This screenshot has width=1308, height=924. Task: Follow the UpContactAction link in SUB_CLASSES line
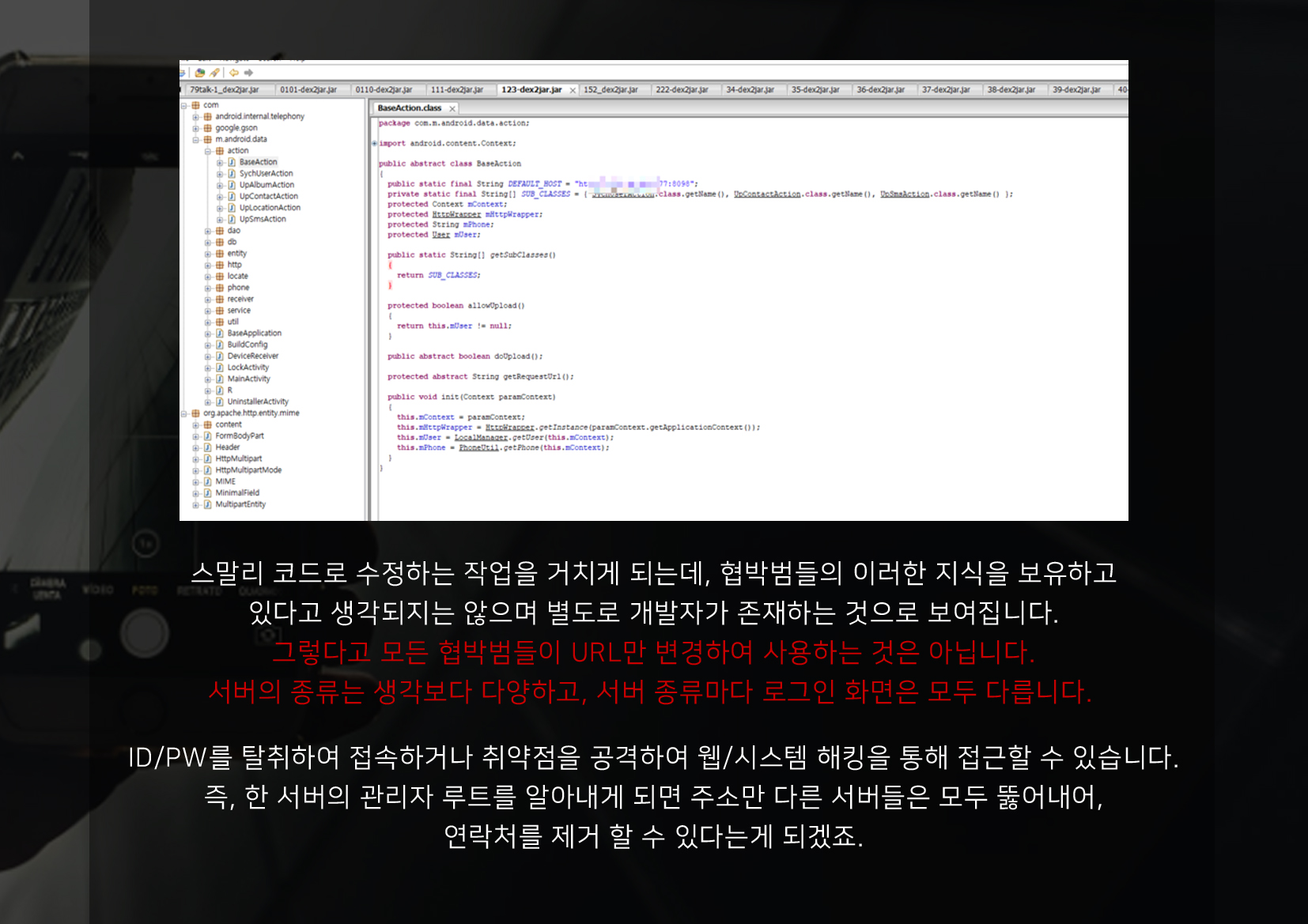[x=767, y=194]
